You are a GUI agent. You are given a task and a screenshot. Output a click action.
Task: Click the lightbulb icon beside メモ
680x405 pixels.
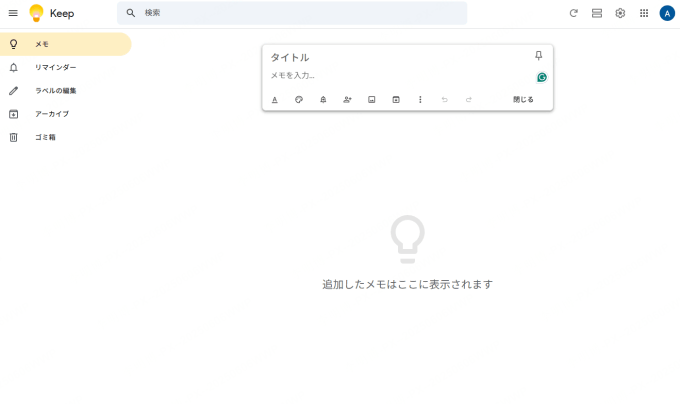13,44
